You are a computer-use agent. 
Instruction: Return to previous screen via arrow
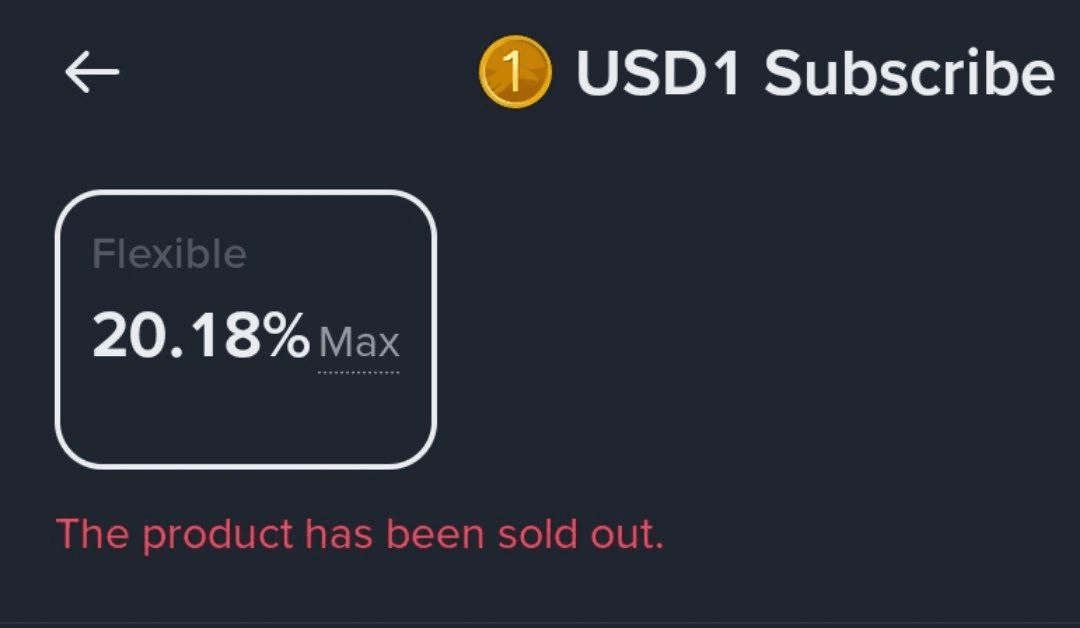coord(92,73)
